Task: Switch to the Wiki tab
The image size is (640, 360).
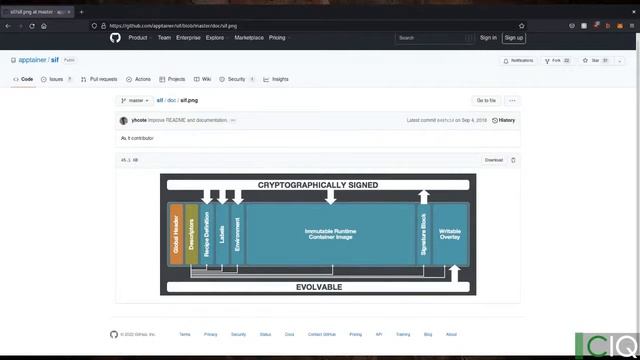Action: (202, 79)
